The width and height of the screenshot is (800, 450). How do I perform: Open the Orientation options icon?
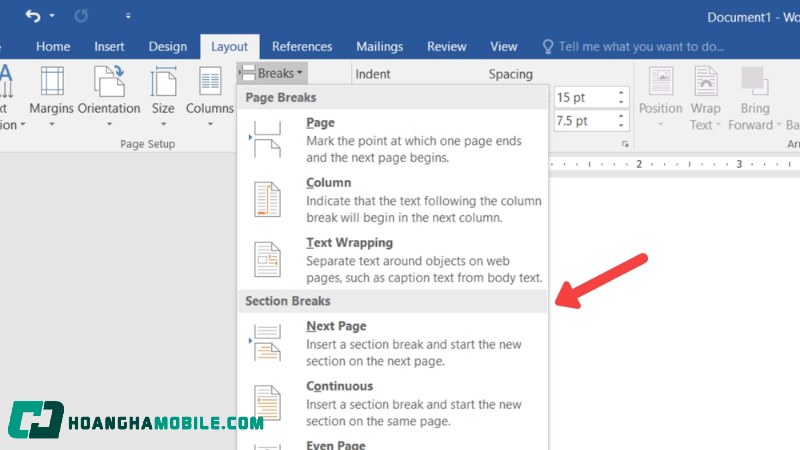[x=109, y=84]
